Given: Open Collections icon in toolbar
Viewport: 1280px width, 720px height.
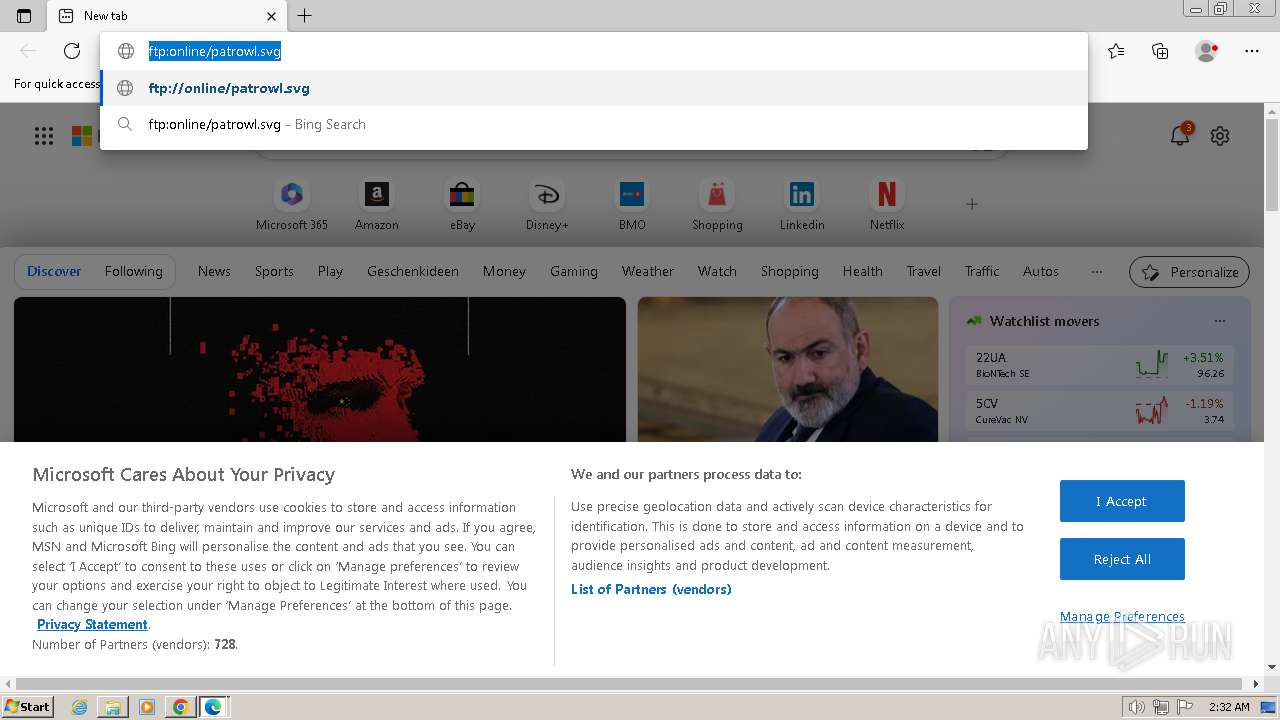Looking at the screenshot, I should coord(1160,51).
